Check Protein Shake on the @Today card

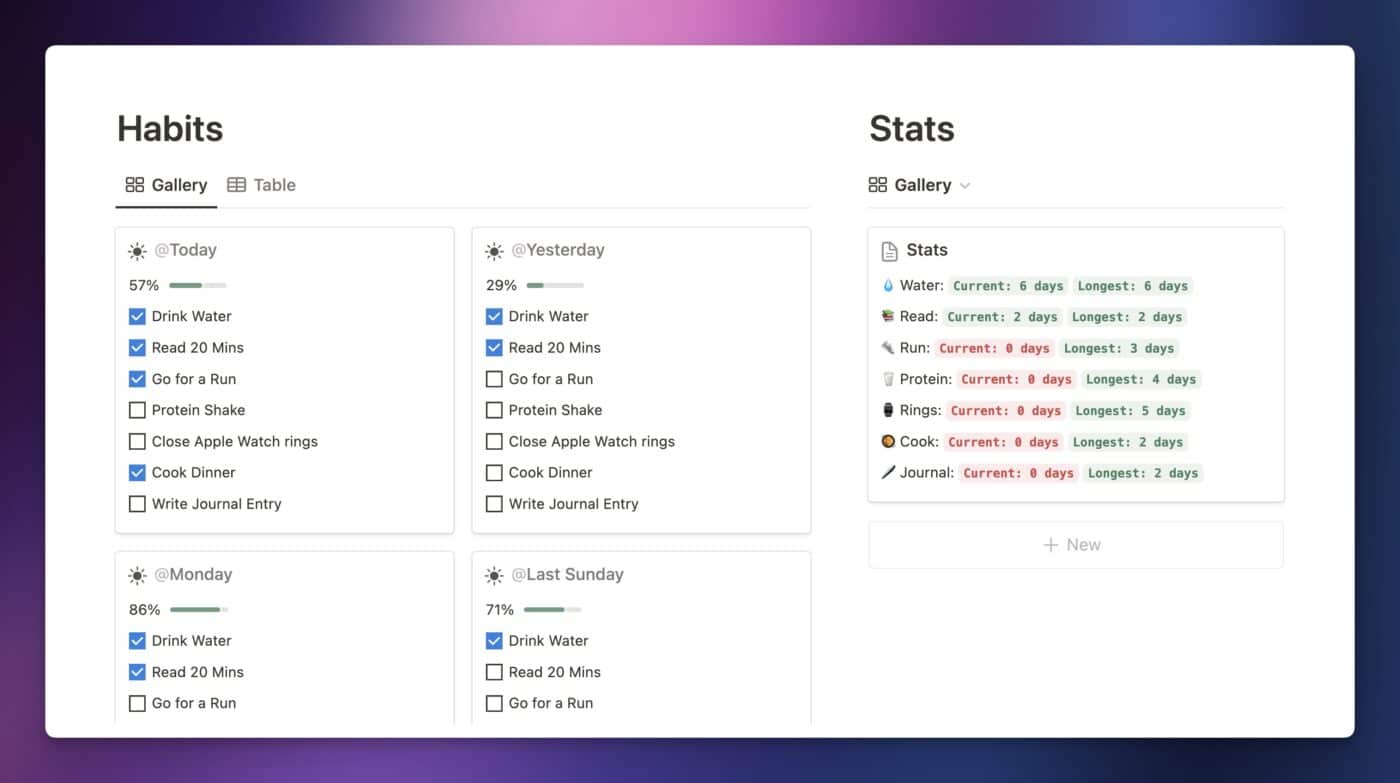click(x=137, y=410)
